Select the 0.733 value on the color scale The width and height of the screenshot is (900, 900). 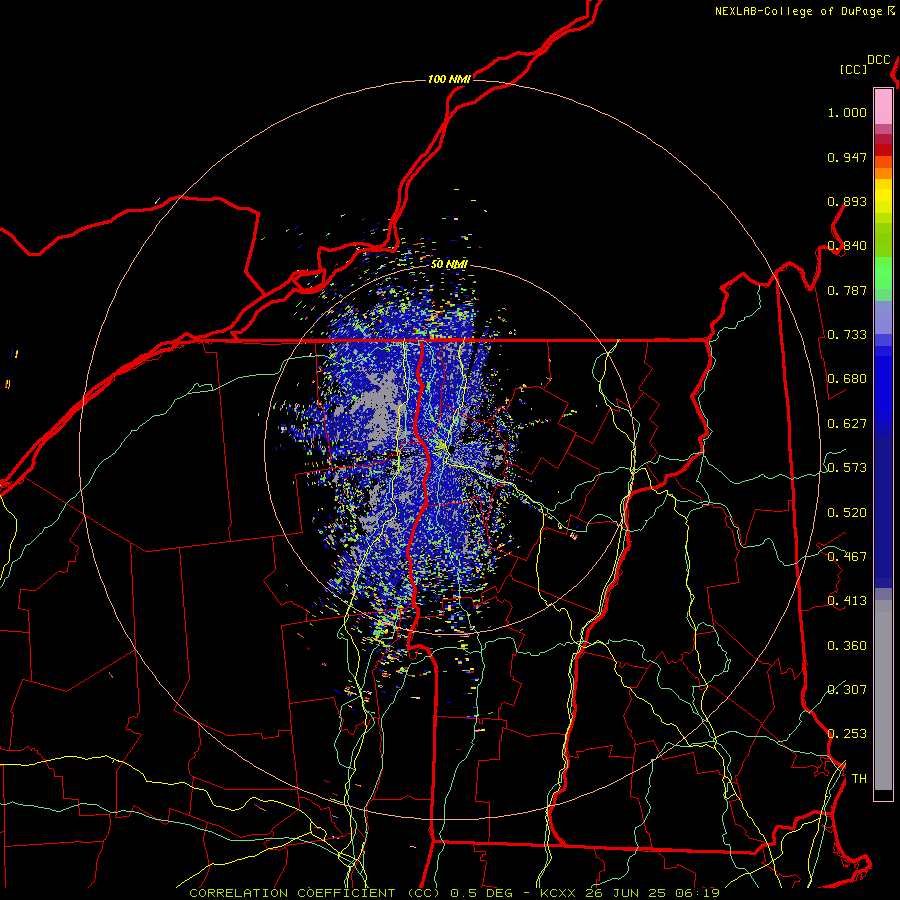click(847, 335)
